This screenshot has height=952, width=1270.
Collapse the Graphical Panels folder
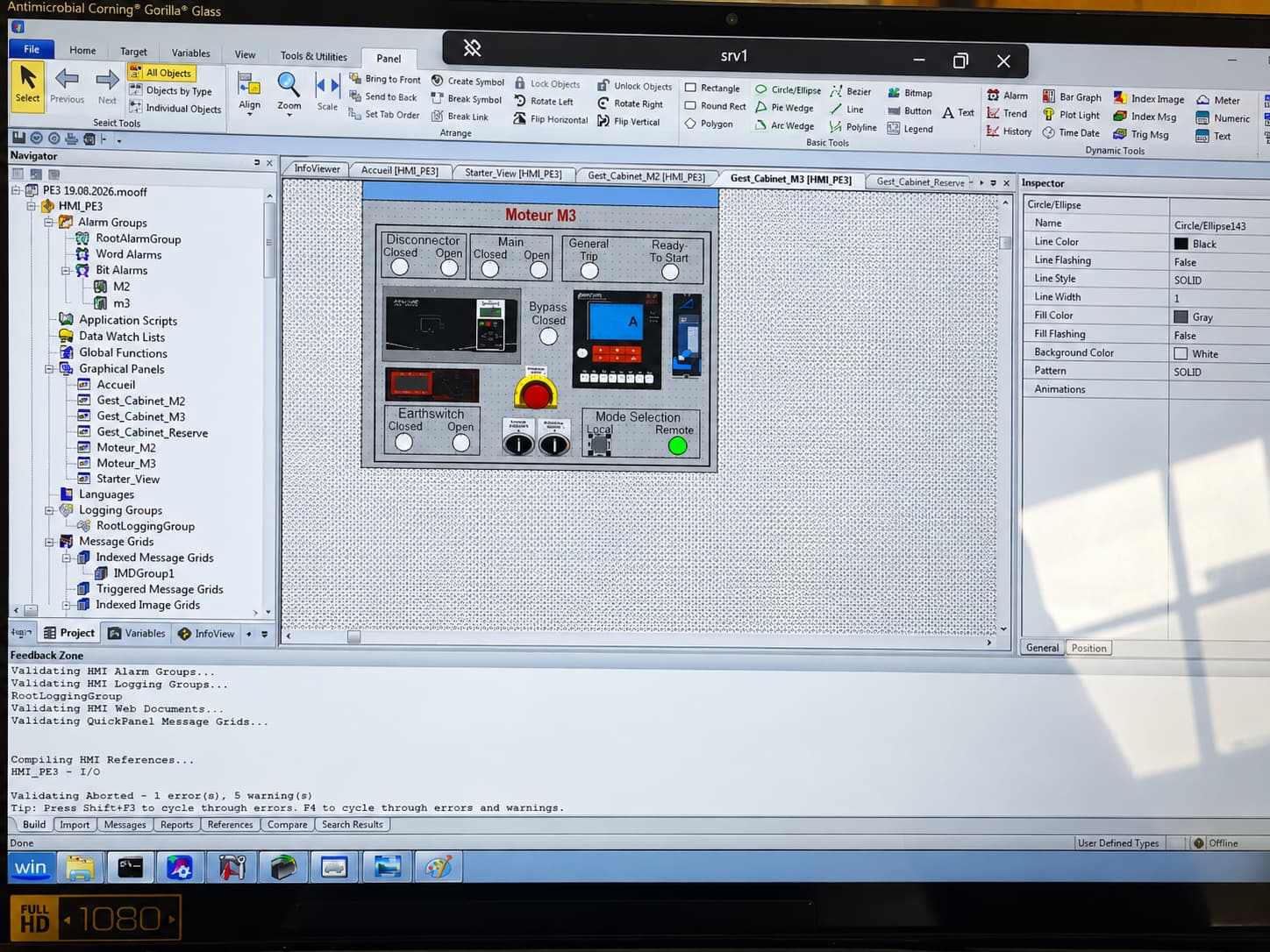[x=49, y=369]
